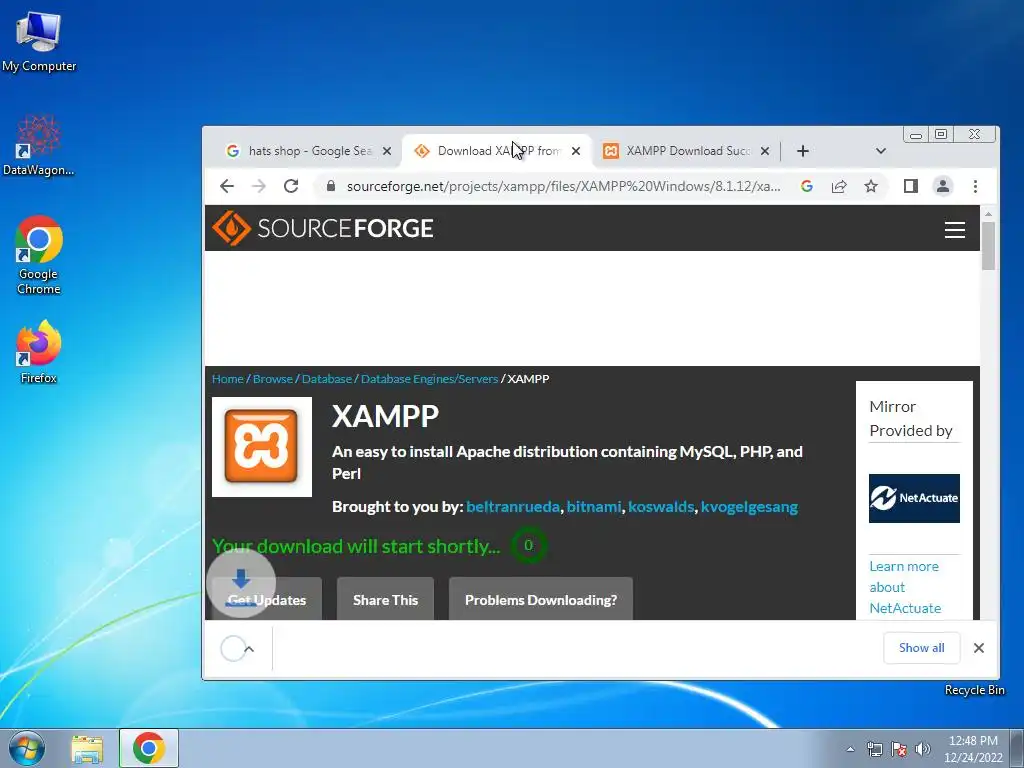1024x768 pixels.
Task: Expand download item options chevron
Action: 249,648
